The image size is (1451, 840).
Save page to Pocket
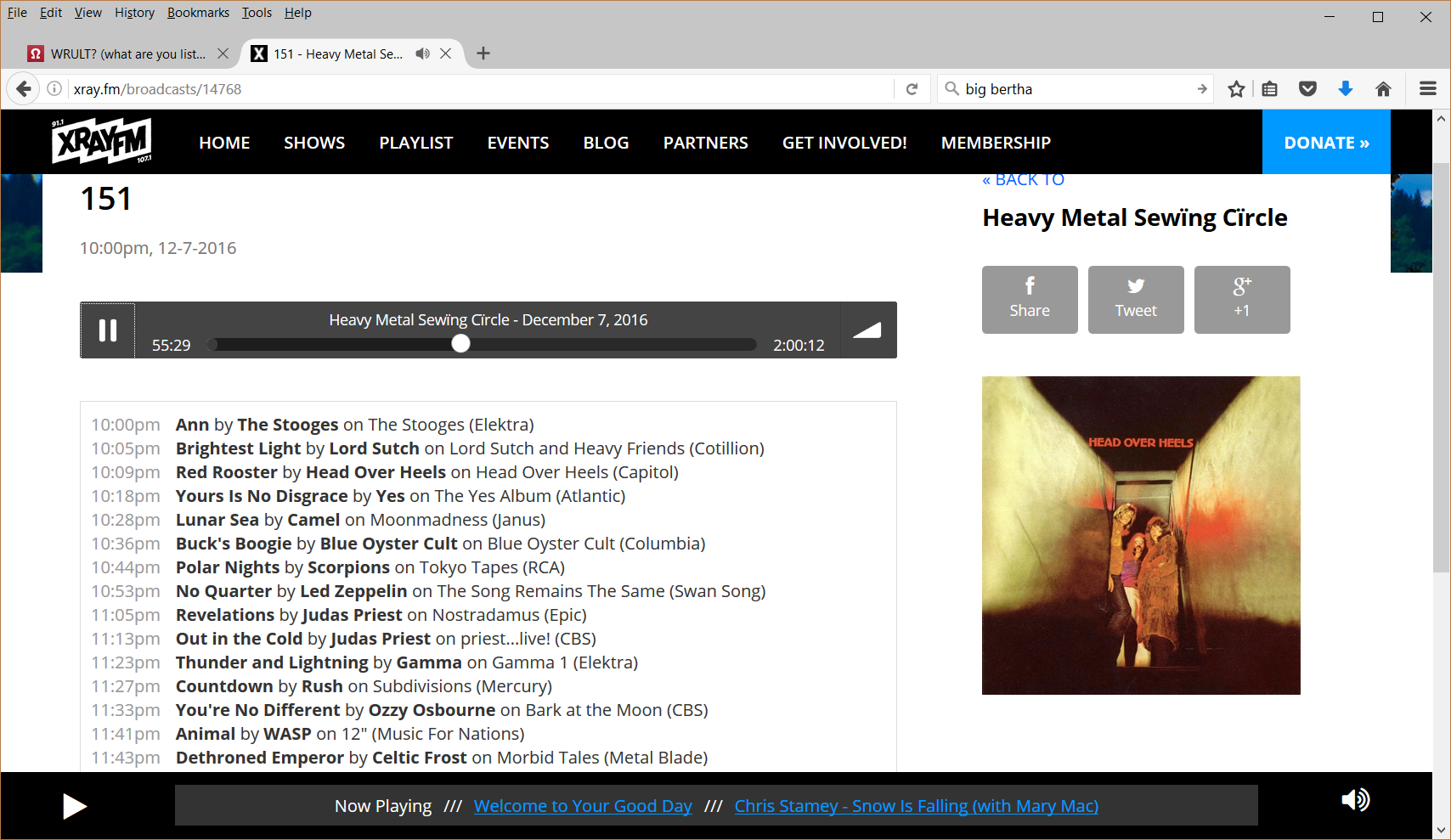[1307, 89]
